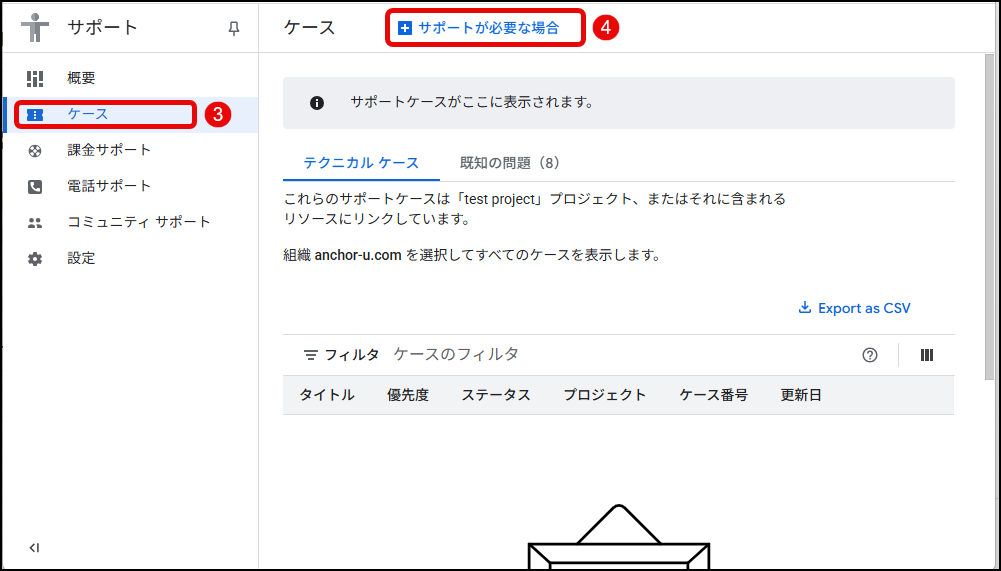Click the pin icon beside サポート header
This screenshot has height=571, width=1001.
(234, 29)
